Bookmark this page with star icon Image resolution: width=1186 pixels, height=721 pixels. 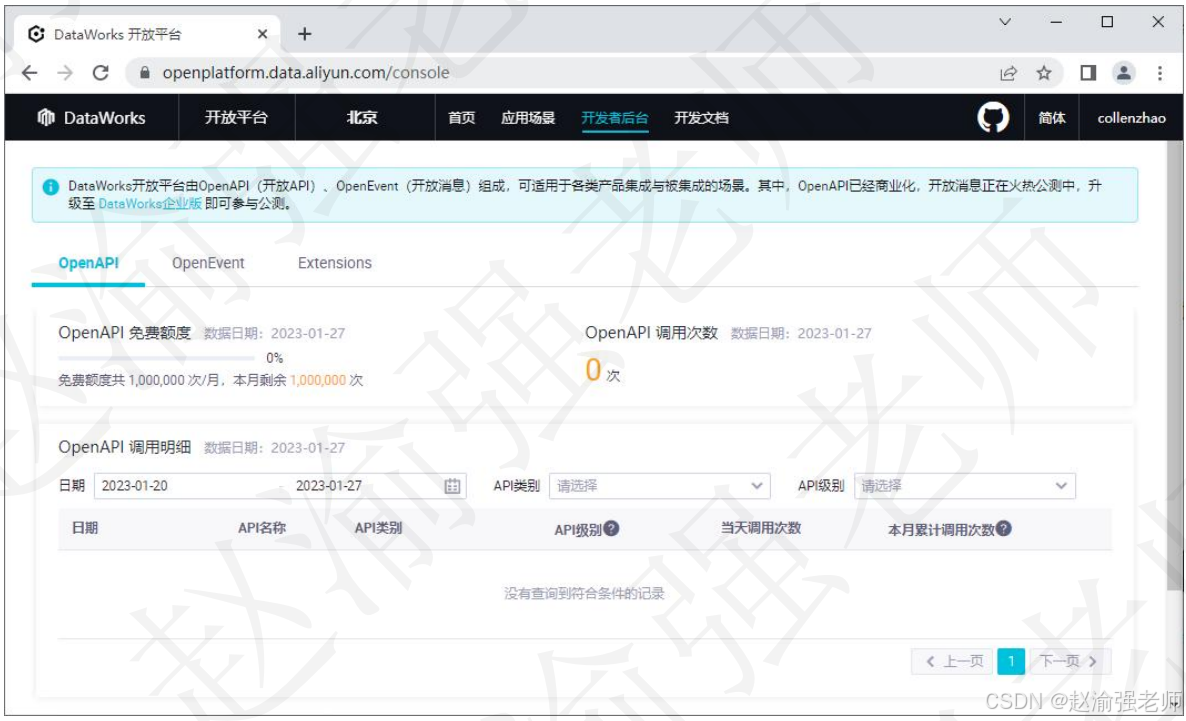point(1044,73)
